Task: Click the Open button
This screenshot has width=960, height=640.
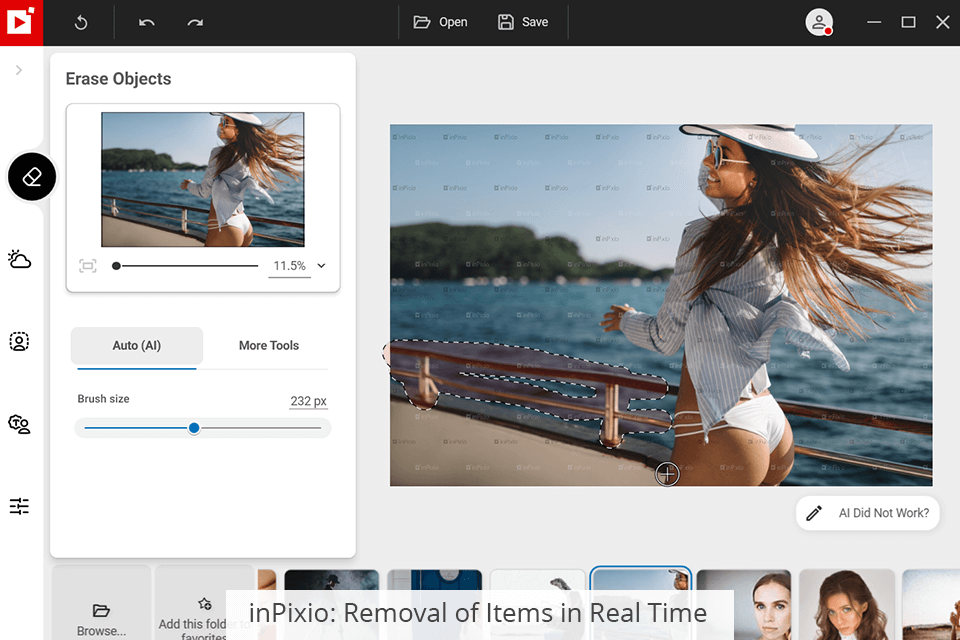Action: pyautogui.click(x=440, y=22)
